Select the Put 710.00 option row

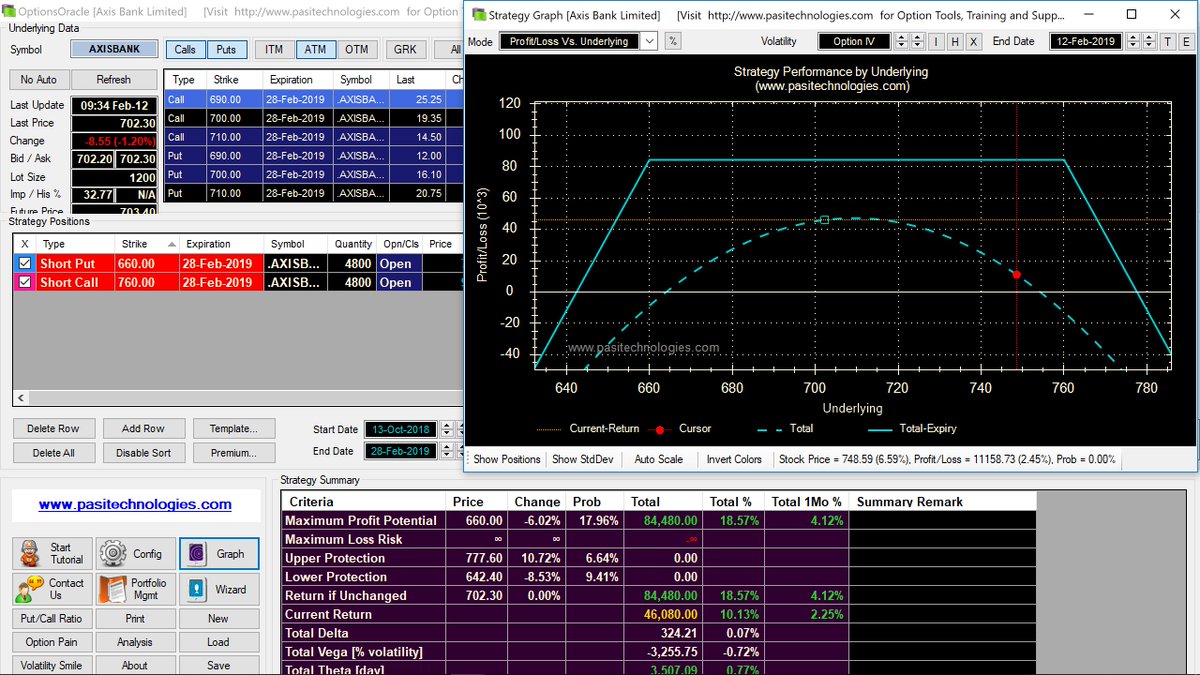pyautogui.click(x=315, y=193)
